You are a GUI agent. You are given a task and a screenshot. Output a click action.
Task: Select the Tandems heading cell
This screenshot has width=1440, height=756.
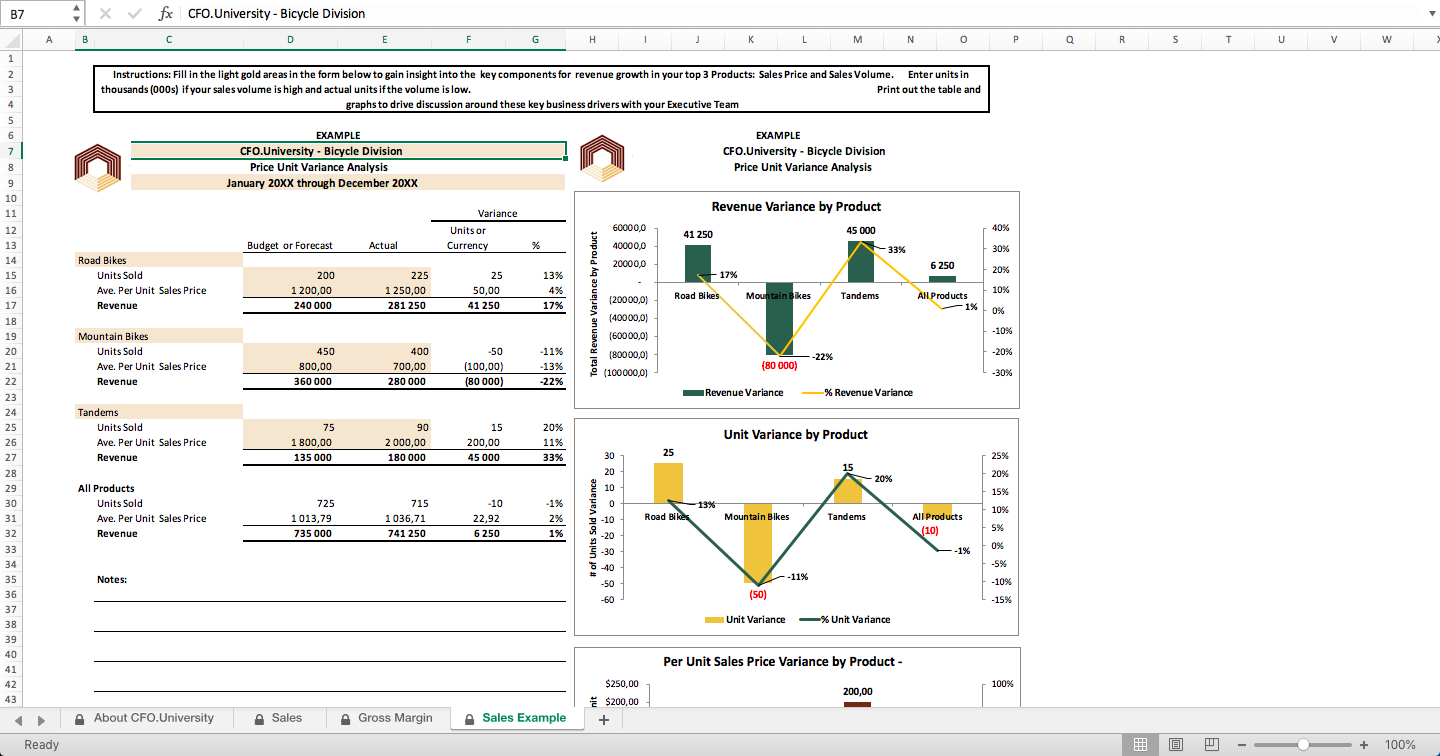pyautogui.click(x=159, y=412)
